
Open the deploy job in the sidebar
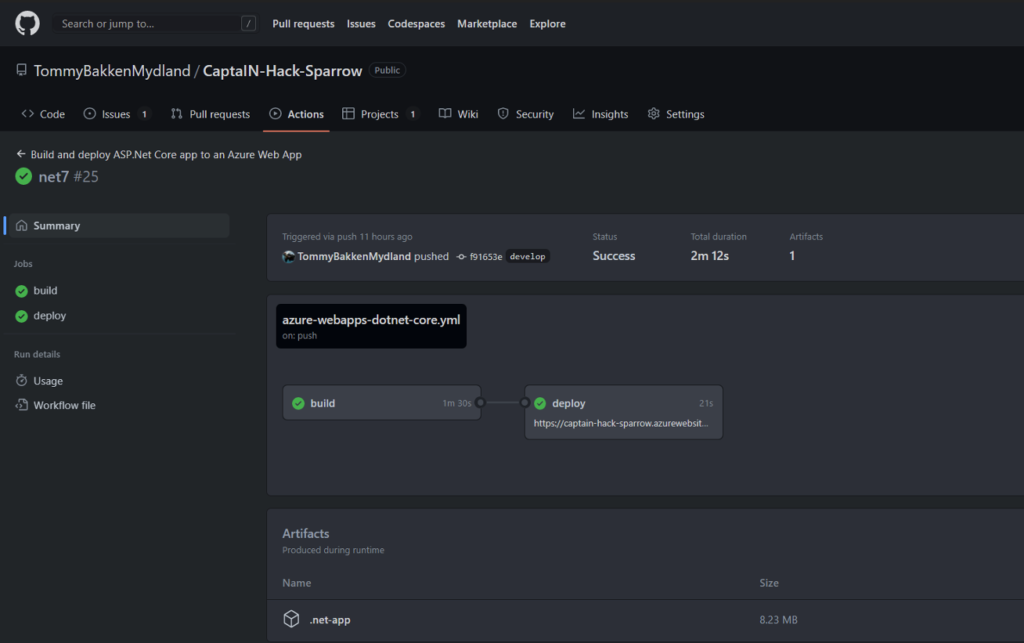[50, 315]
